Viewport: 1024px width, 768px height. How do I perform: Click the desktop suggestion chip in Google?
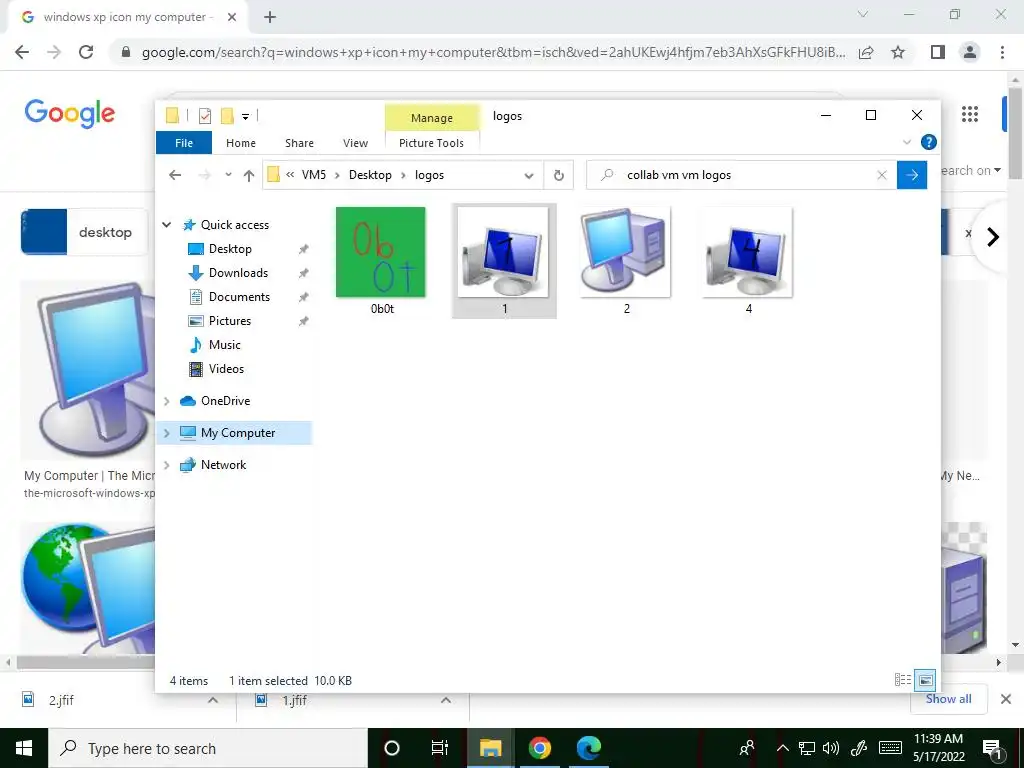(x=84, y=232)
